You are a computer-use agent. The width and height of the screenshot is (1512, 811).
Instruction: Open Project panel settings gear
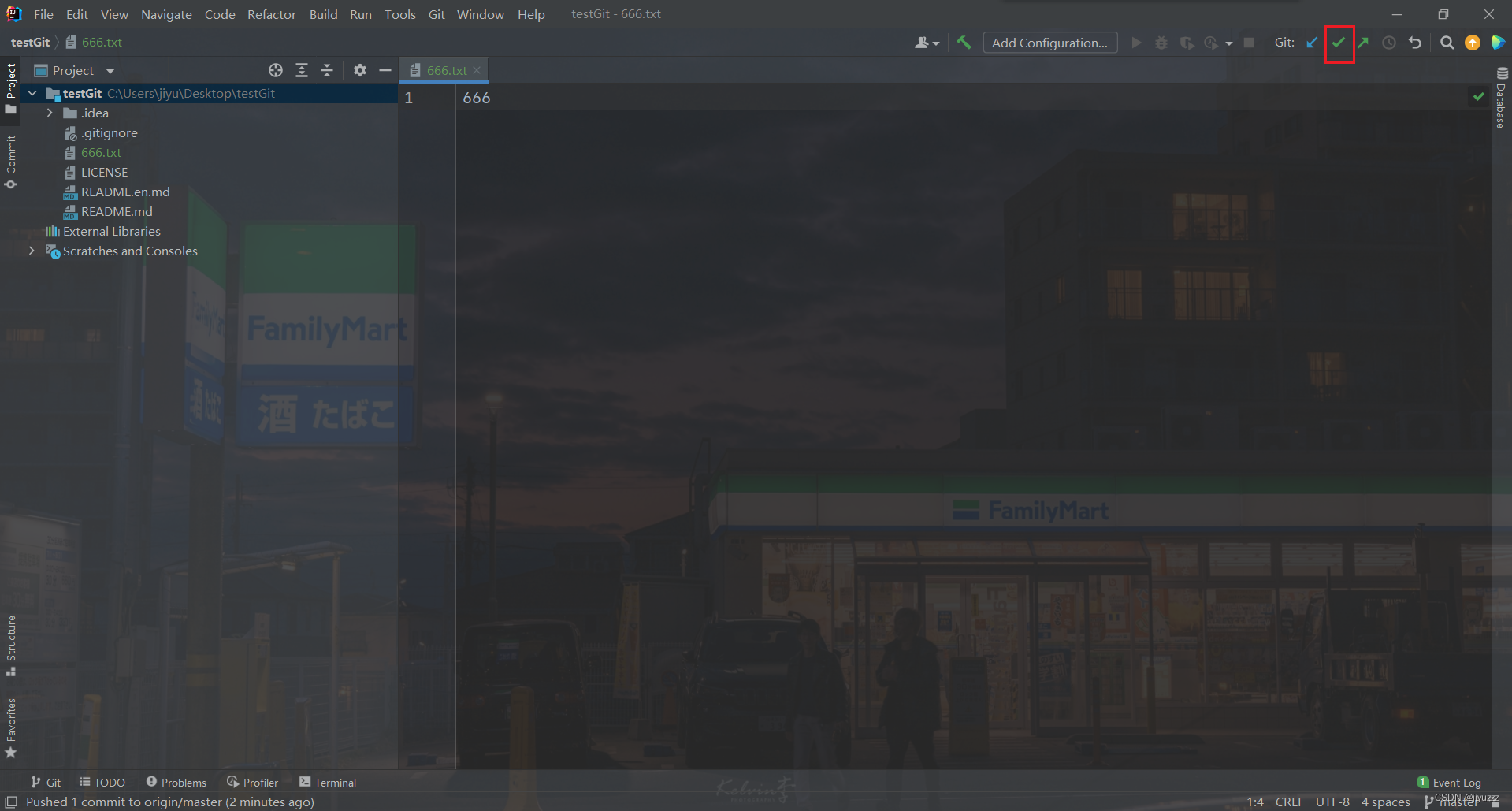360,70
